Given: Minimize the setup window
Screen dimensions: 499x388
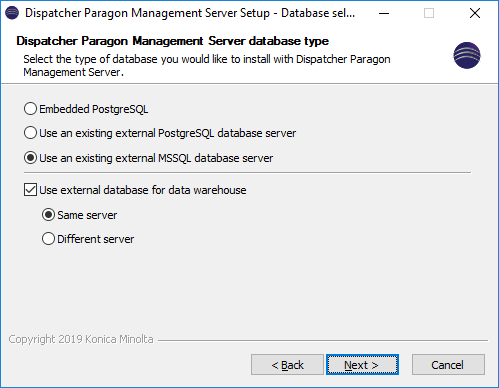Looking at the screenshot, I should click(x=384, y=13).
